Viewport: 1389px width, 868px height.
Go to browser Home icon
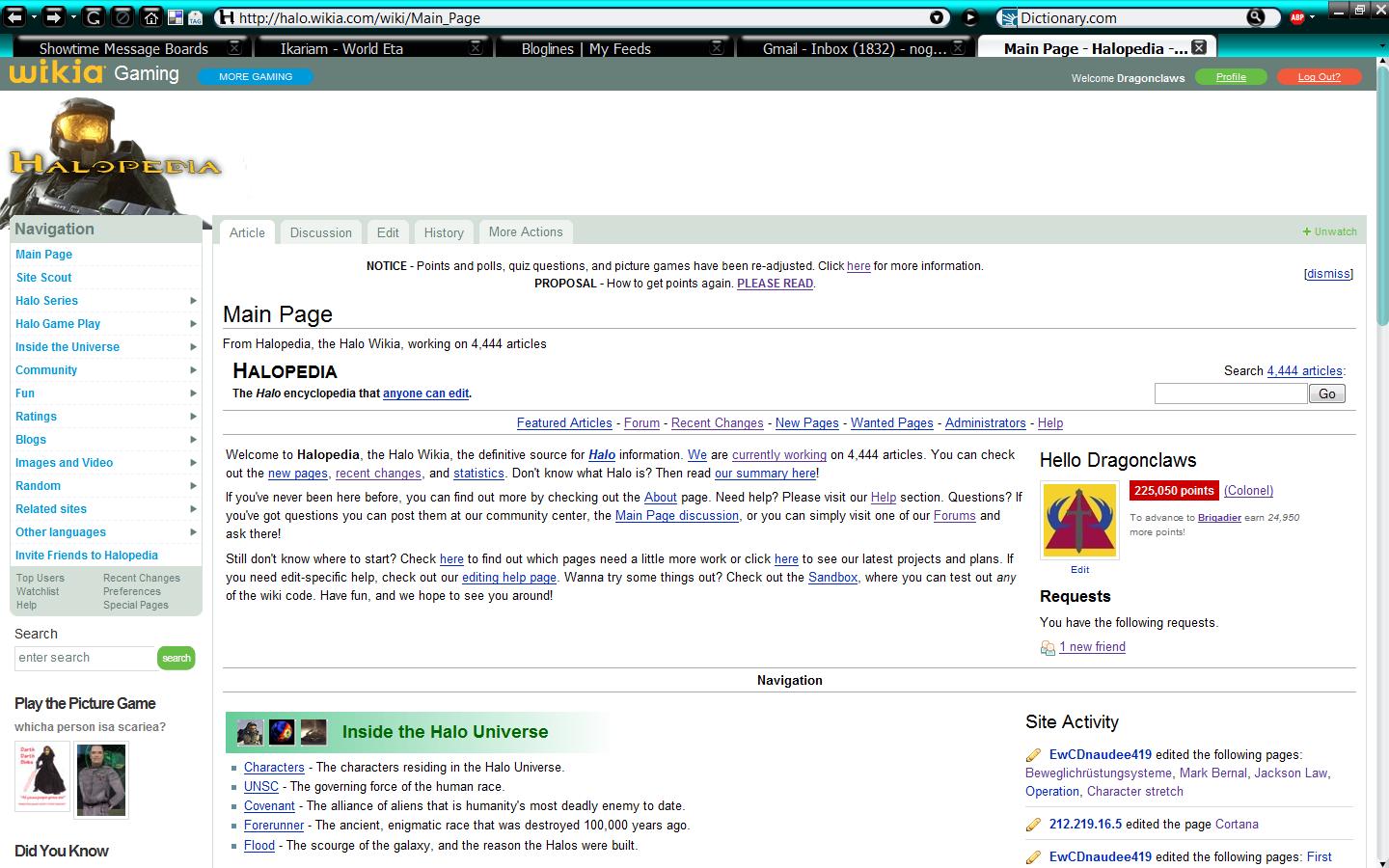150,17
